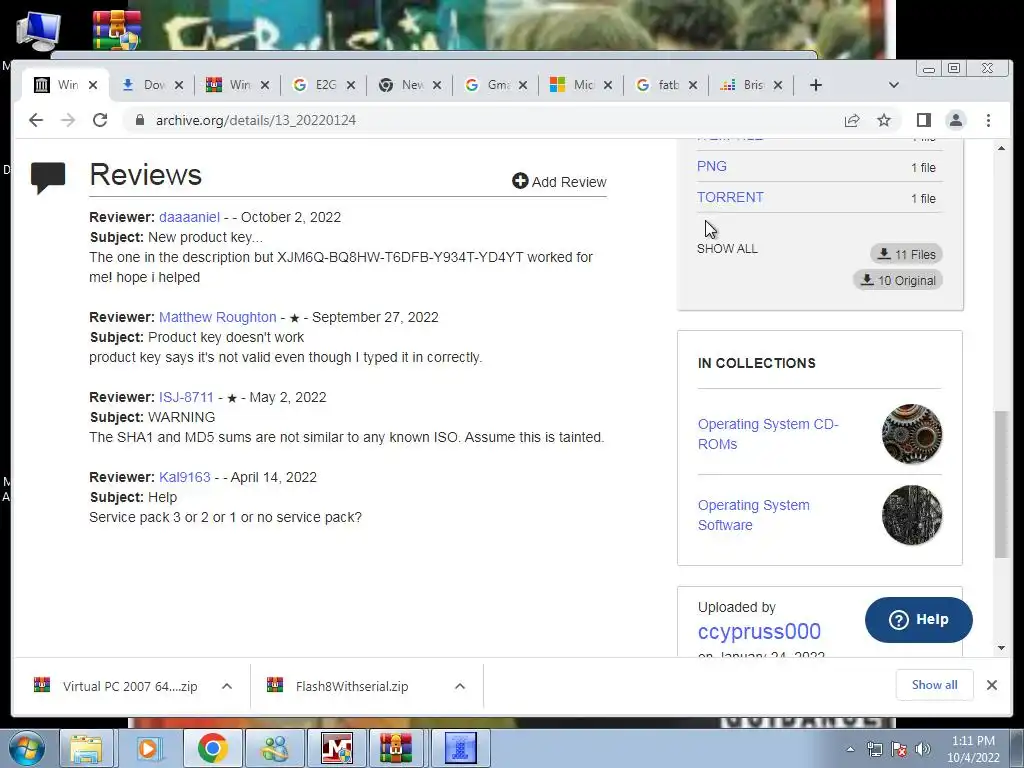Viewport: 1024px width, 768px height.
Task: Bookmark this page with the star icon
Action: 884,120
